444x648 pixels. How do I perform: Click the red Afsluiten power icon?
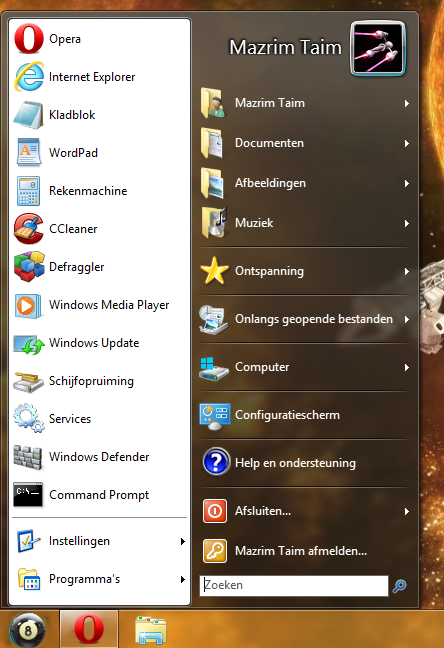pyautogui.click(x=215, y=511)
